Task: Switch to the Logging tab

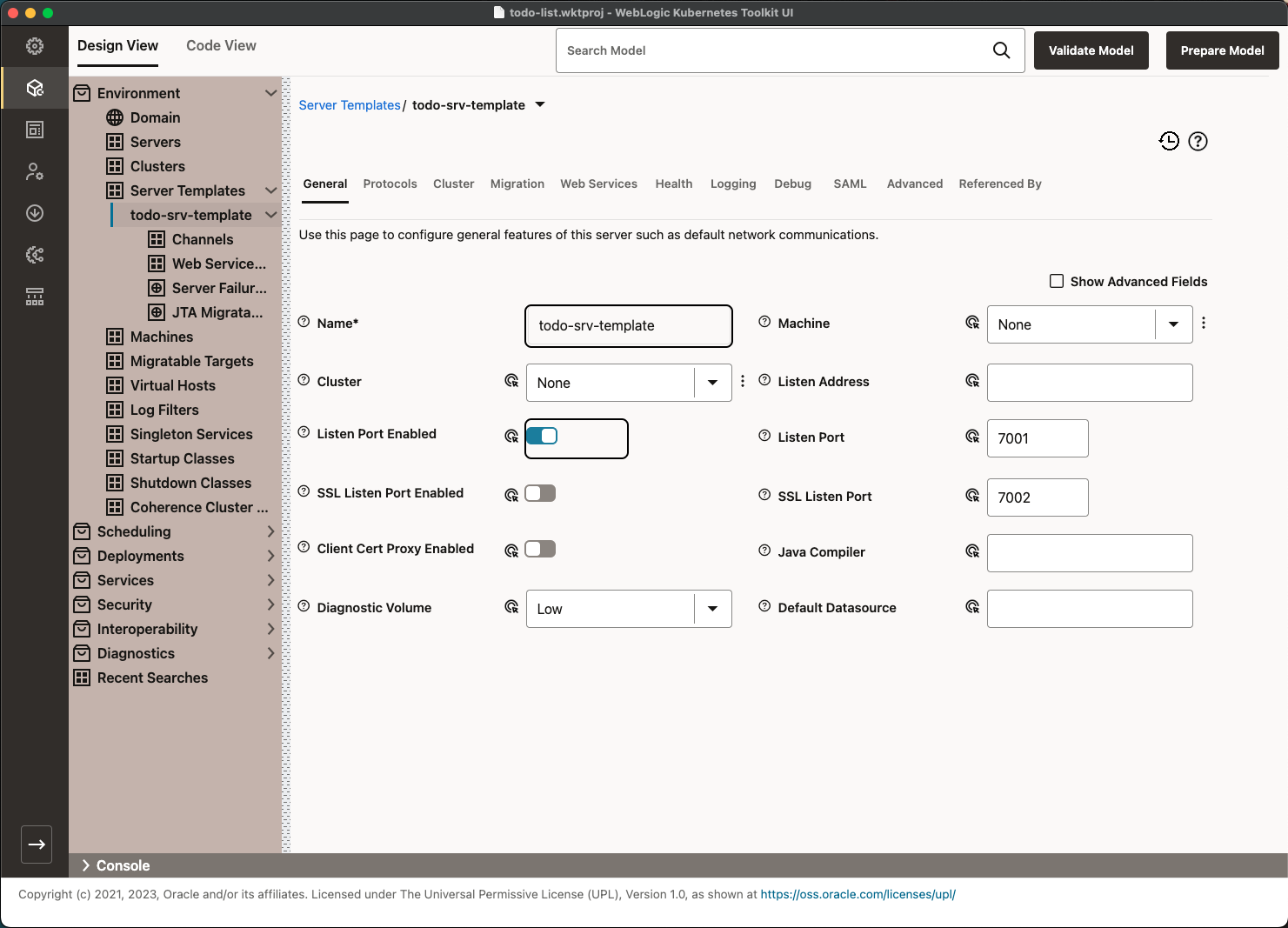Action: (733, 184)
